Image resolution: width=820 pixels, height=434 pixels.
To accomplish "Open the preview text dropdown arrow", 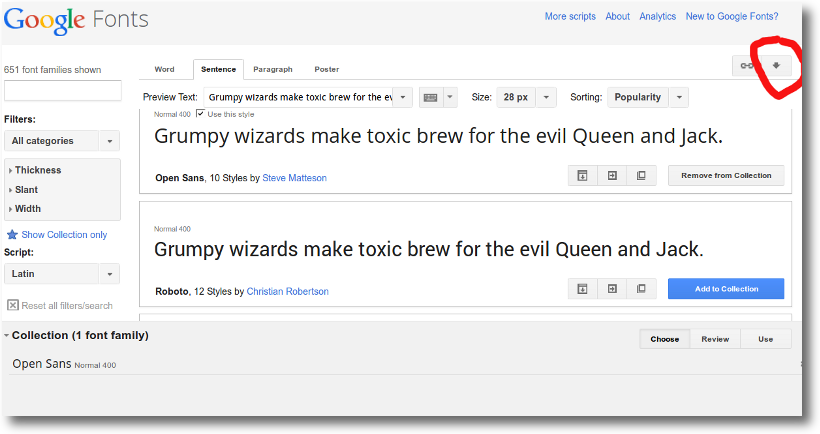I will tap(403, 97).
